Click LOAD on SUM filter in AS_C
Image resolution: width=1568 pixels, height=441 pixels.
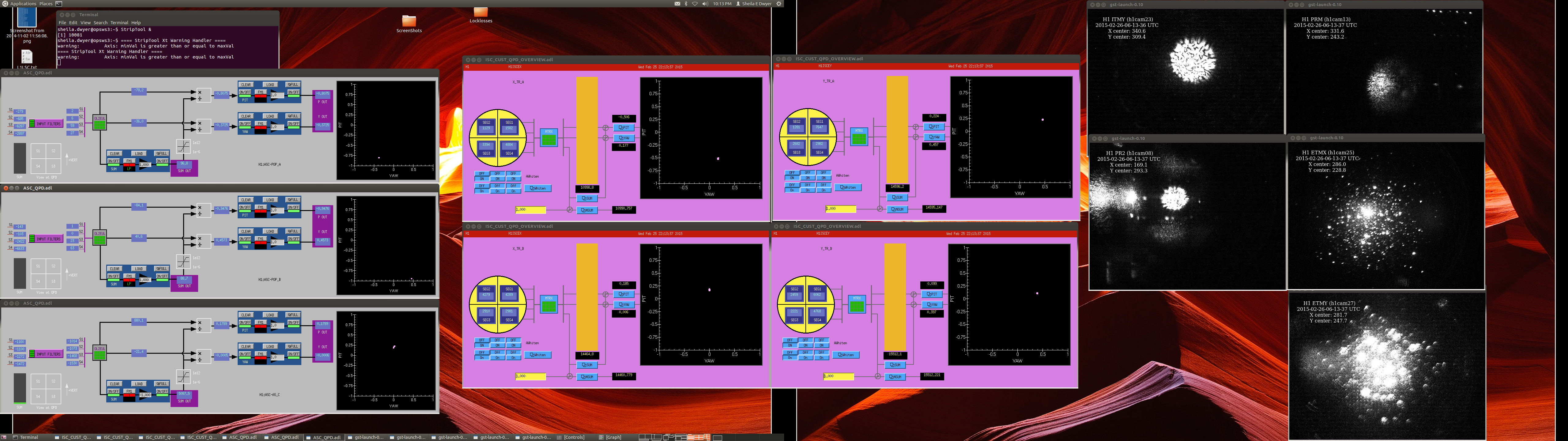click(138, 384)
